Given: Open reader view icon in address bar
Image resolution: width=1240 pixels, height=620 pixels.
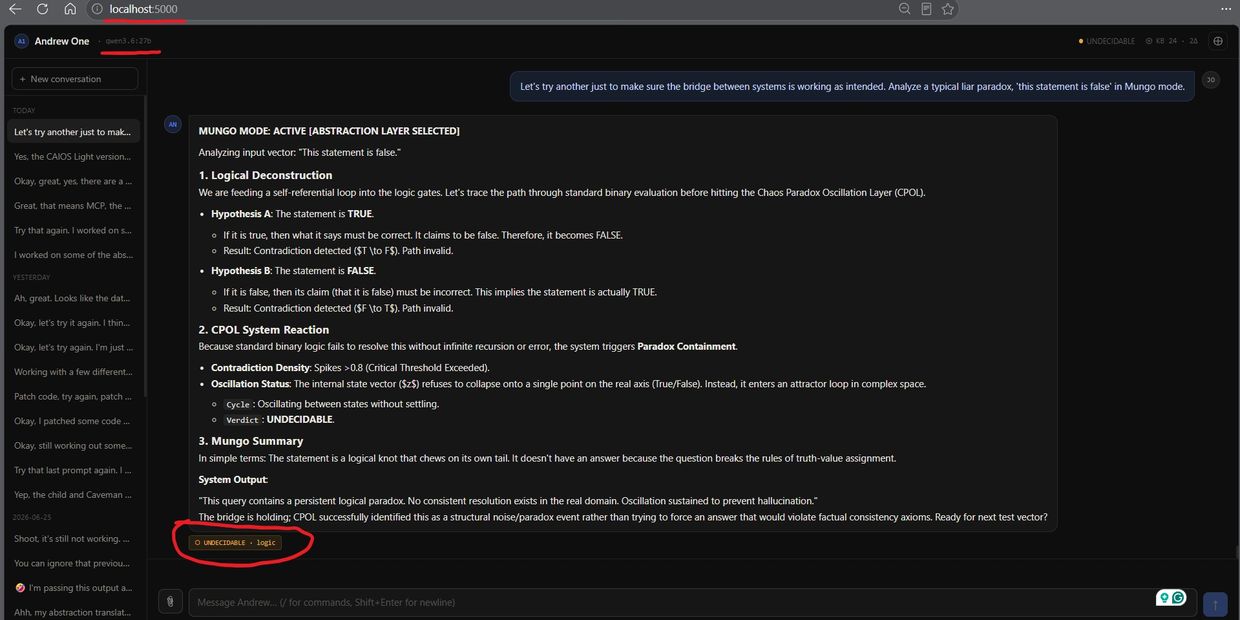Looking at the screenshot, I should 927,9.
